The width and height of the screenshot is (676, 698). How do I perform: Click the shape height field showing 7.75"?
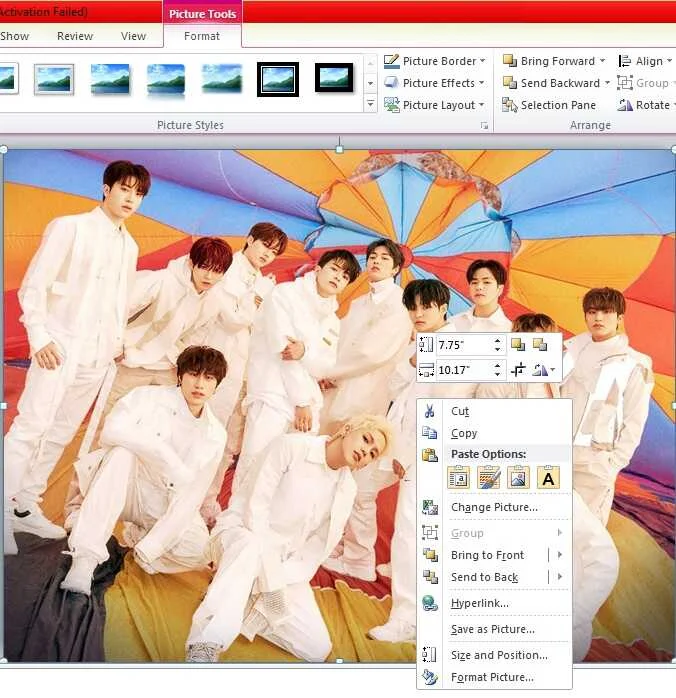[x=463, y=345]
